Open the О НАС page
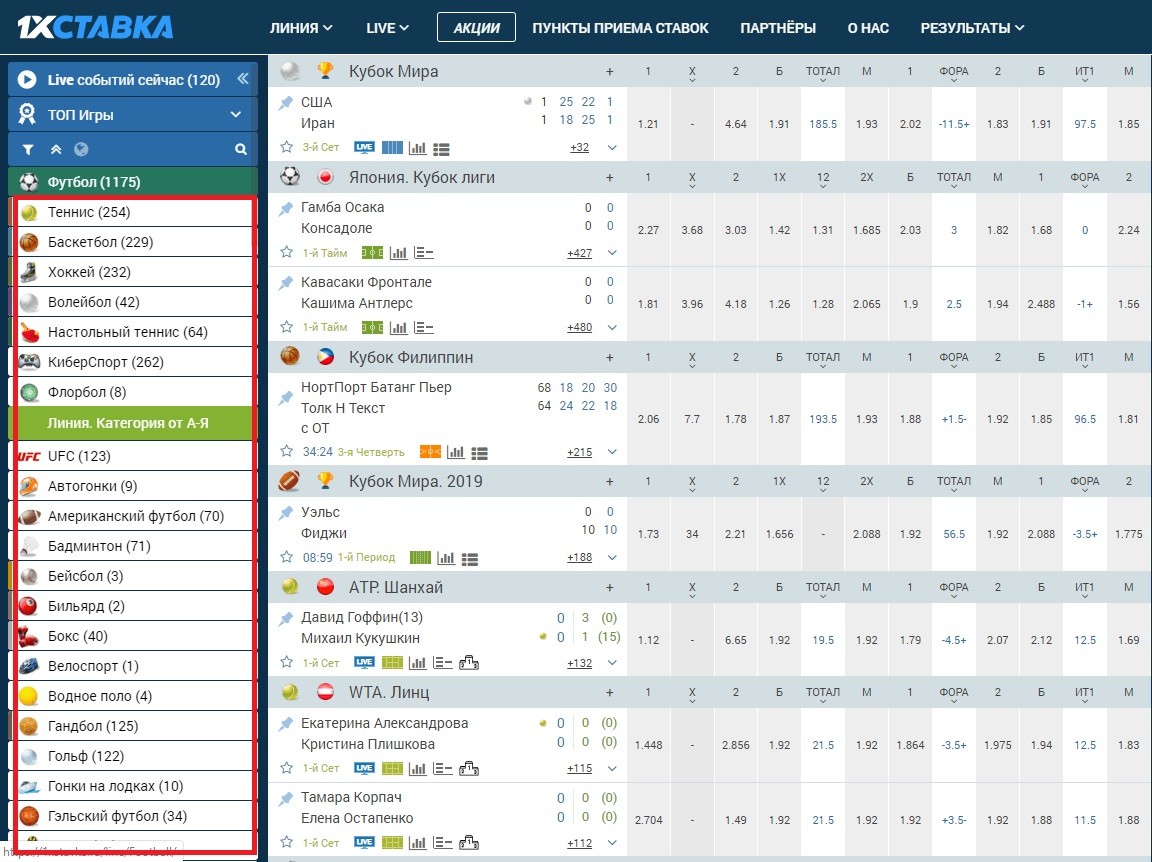1152x862 pixels. coord(868,28)
